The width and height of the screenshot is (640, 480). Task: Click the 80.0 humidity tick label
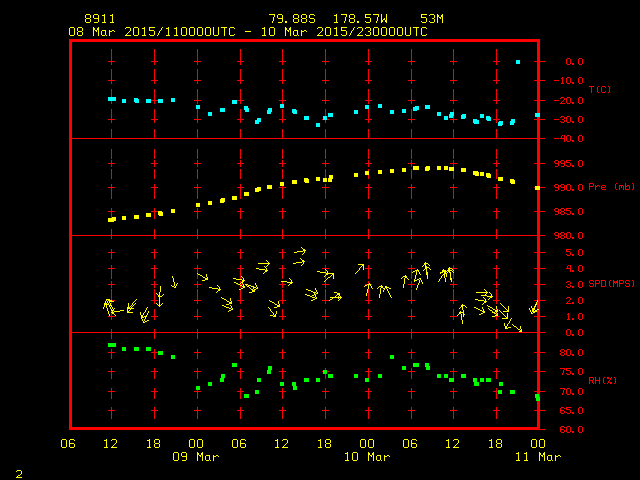point(571,353)
